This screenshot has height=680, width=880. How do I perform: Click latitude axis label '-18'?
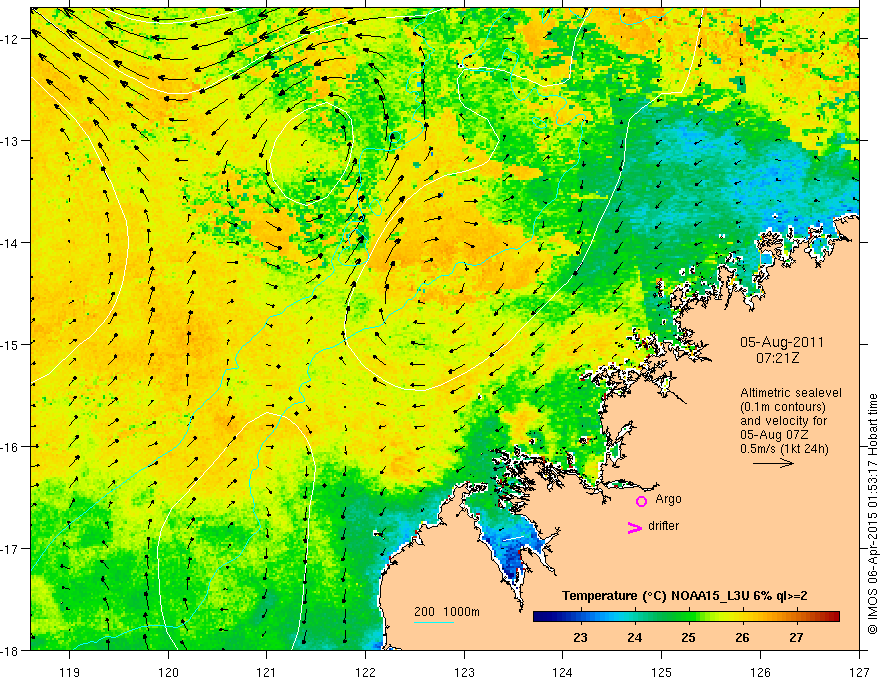tap(10, 650)
